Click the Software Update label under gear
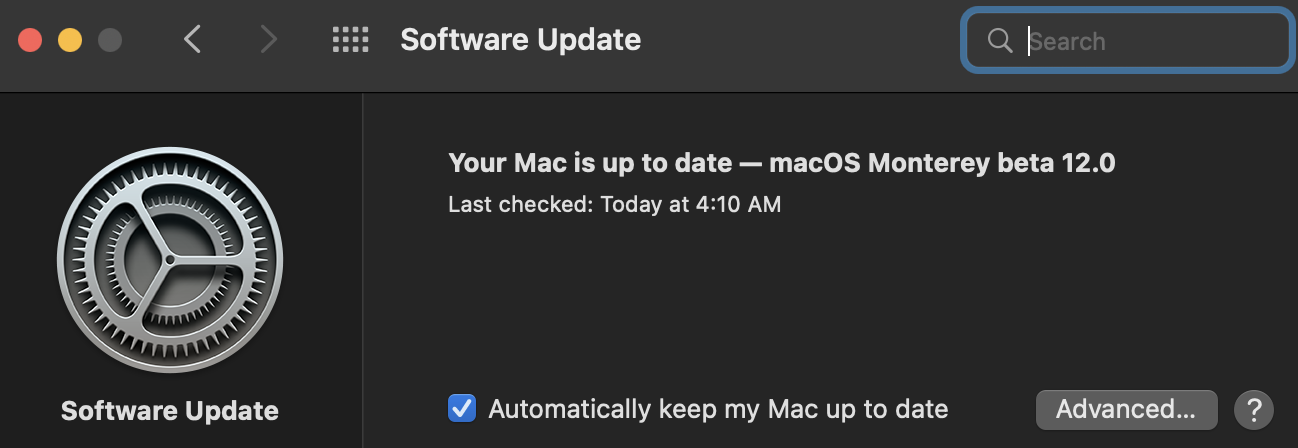This screenshot has height=448, width=1298. click(x=170, y=411)
